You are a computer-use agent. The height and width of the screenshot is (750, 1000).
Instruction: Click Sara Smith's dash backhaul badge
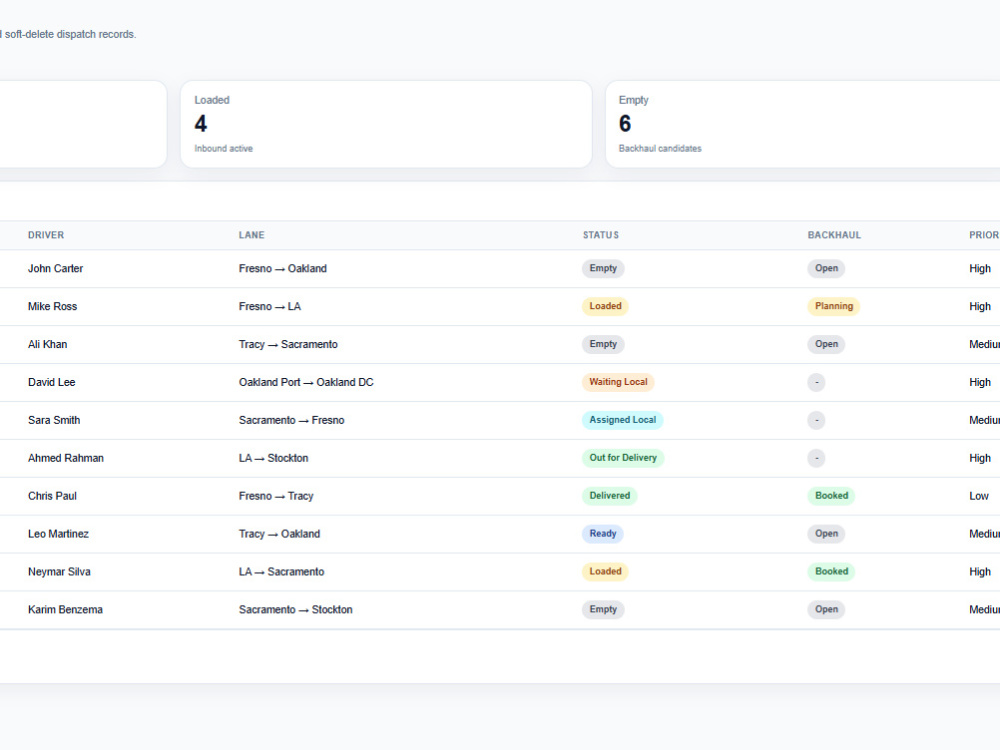tap(816, 420)
